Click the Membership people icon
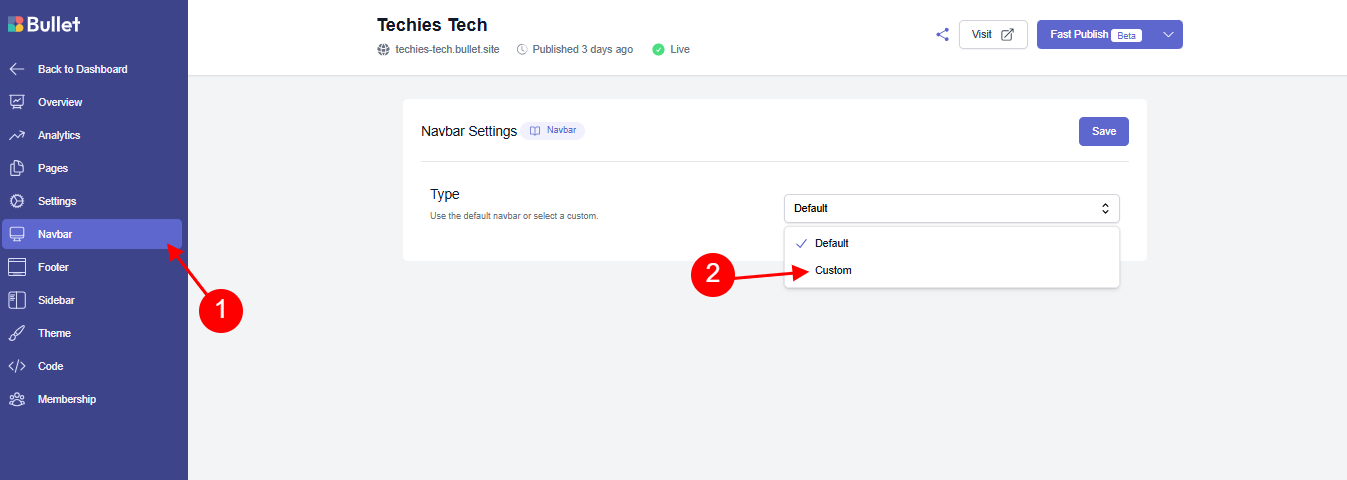 (x=16, y=399)
